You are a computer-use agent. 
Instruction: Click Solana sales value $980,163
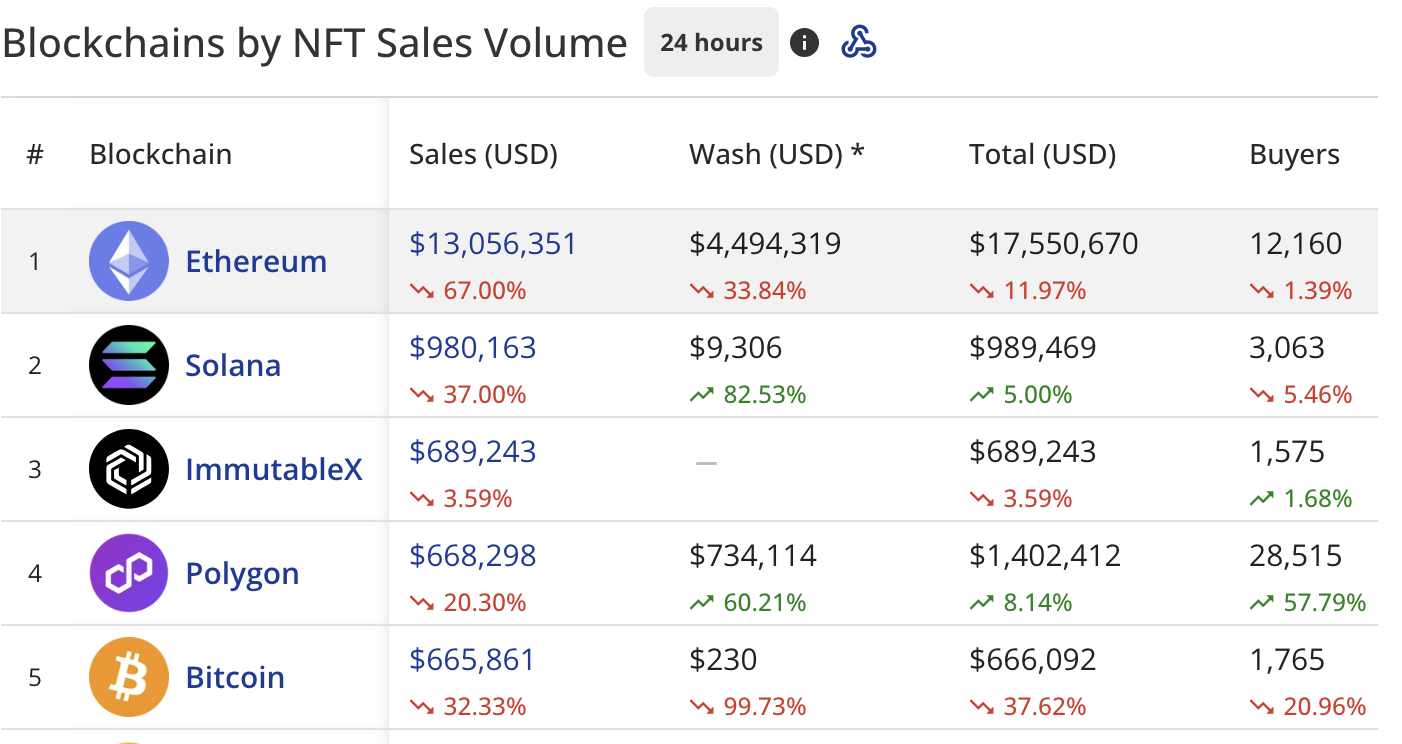coord(473,347)
